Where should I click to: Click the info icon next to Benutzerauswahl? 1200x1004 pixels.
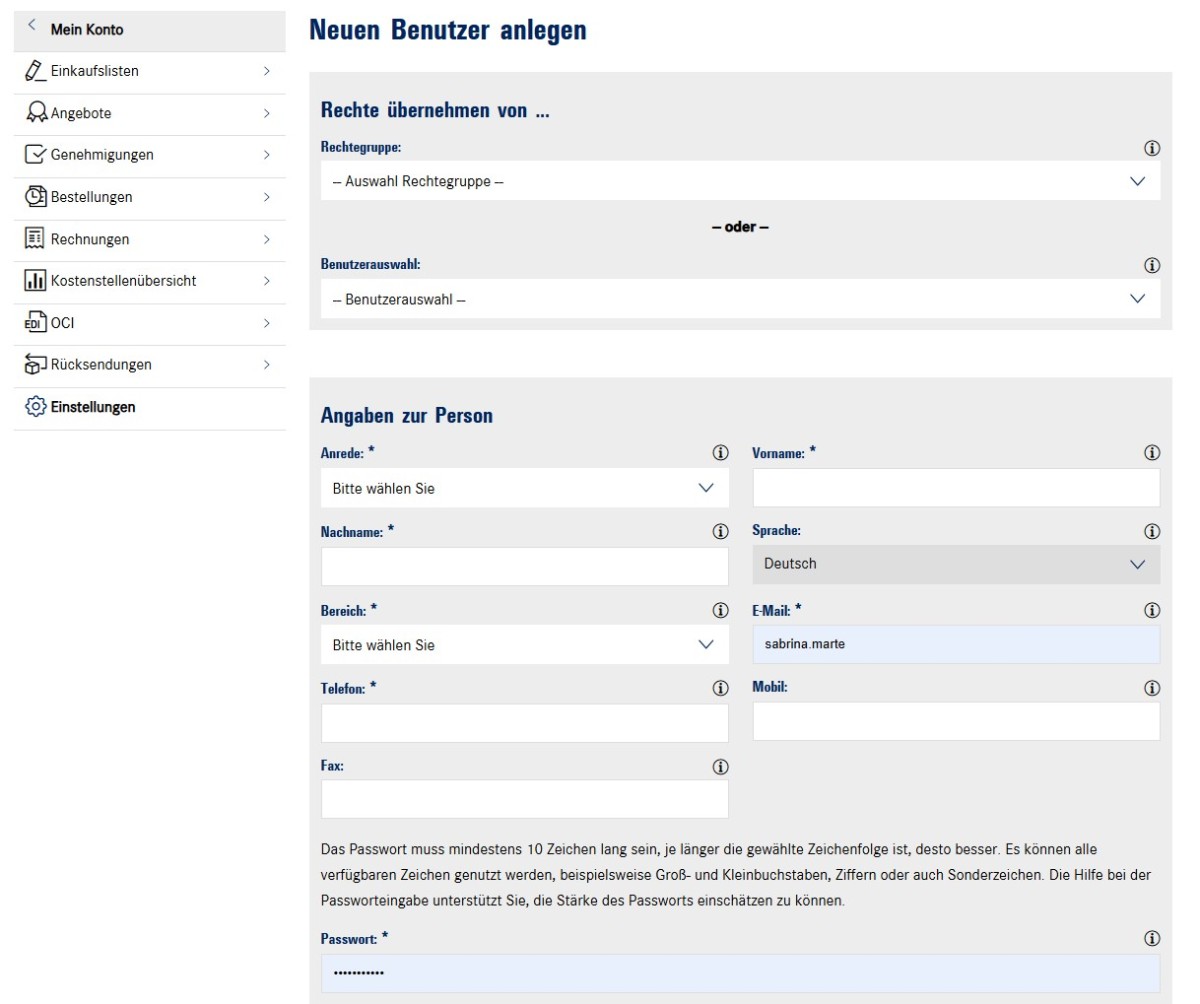[x=1151, y=266]
